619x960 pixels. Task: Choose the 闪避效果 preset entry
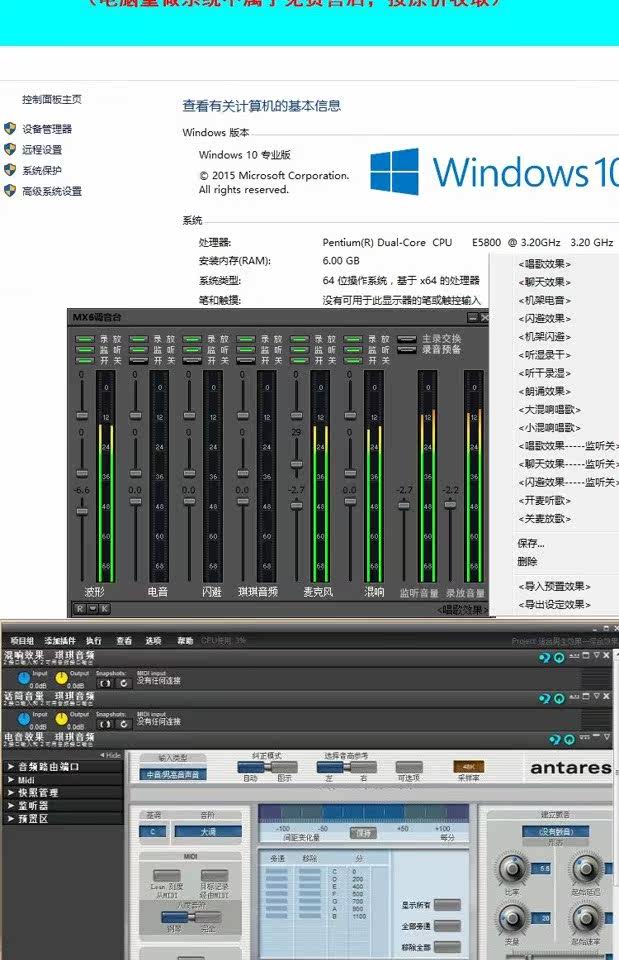[x=545, y=318]
